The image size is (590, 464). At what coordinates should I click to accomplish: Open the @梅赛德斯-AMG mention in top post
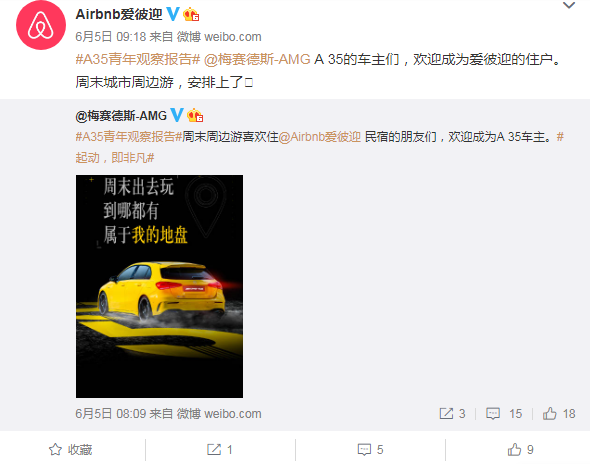pyautogui.click(x=257, y=59)
